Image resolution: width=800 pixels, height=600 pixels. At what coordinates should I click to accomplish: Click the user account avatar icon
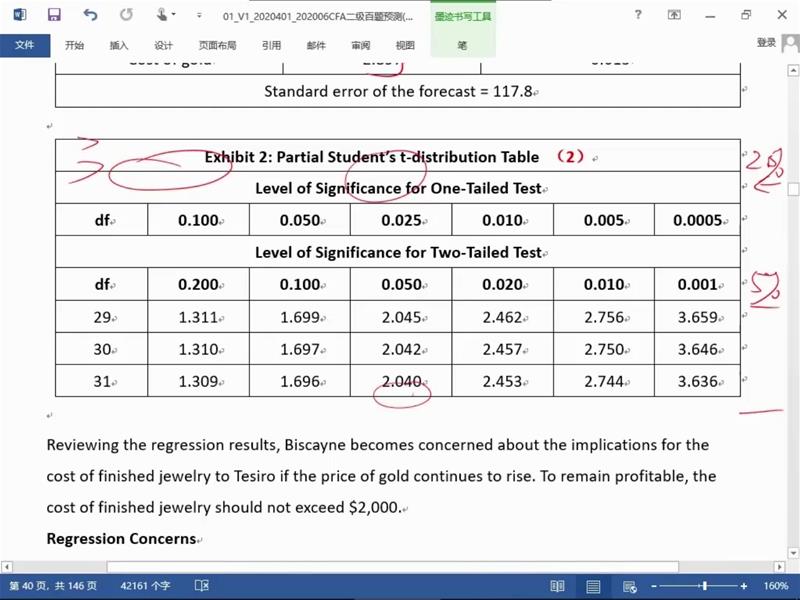click(790, 43)
